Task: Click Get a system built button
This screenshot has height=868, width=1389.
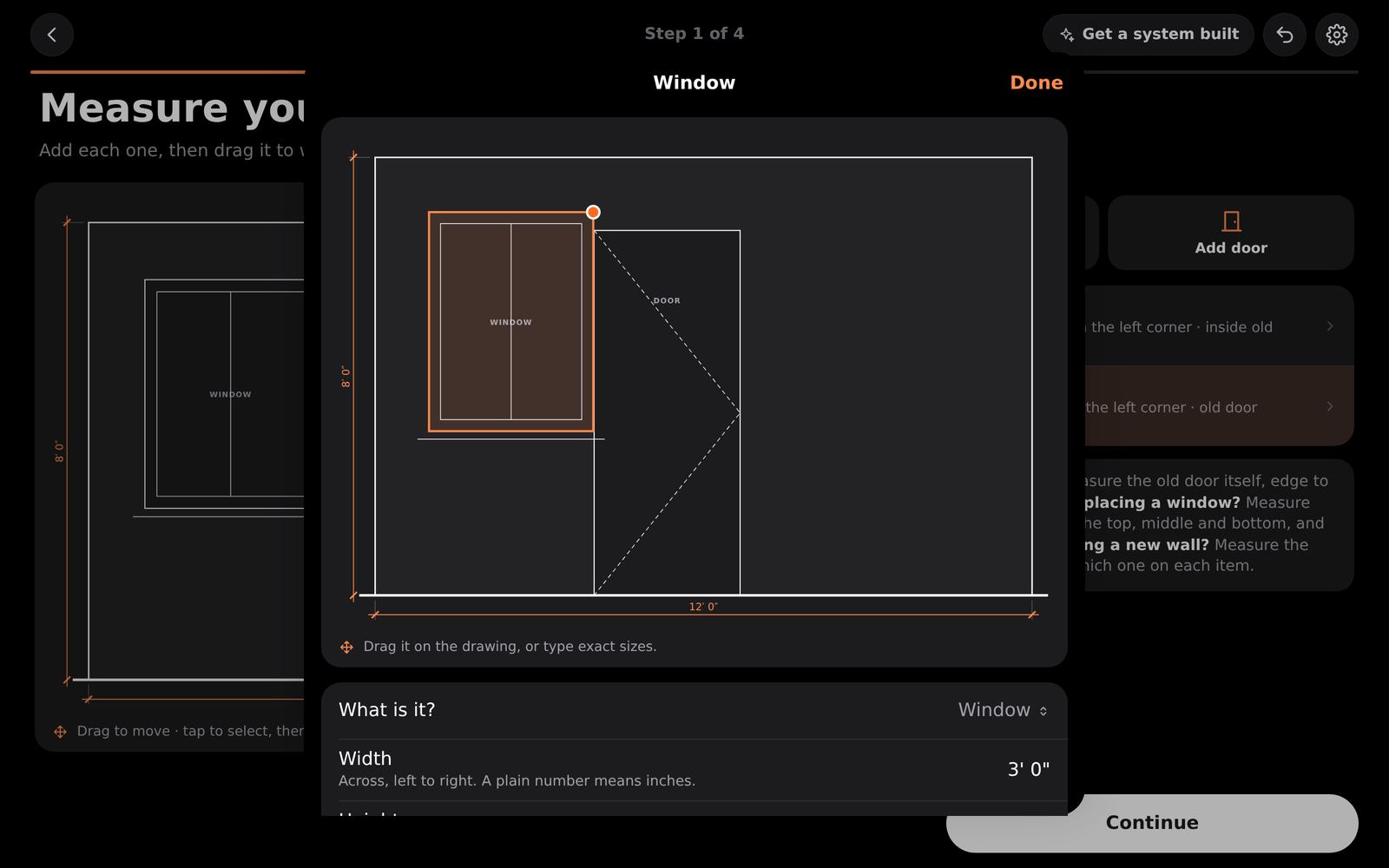Action: click(x=1149, y=35)
